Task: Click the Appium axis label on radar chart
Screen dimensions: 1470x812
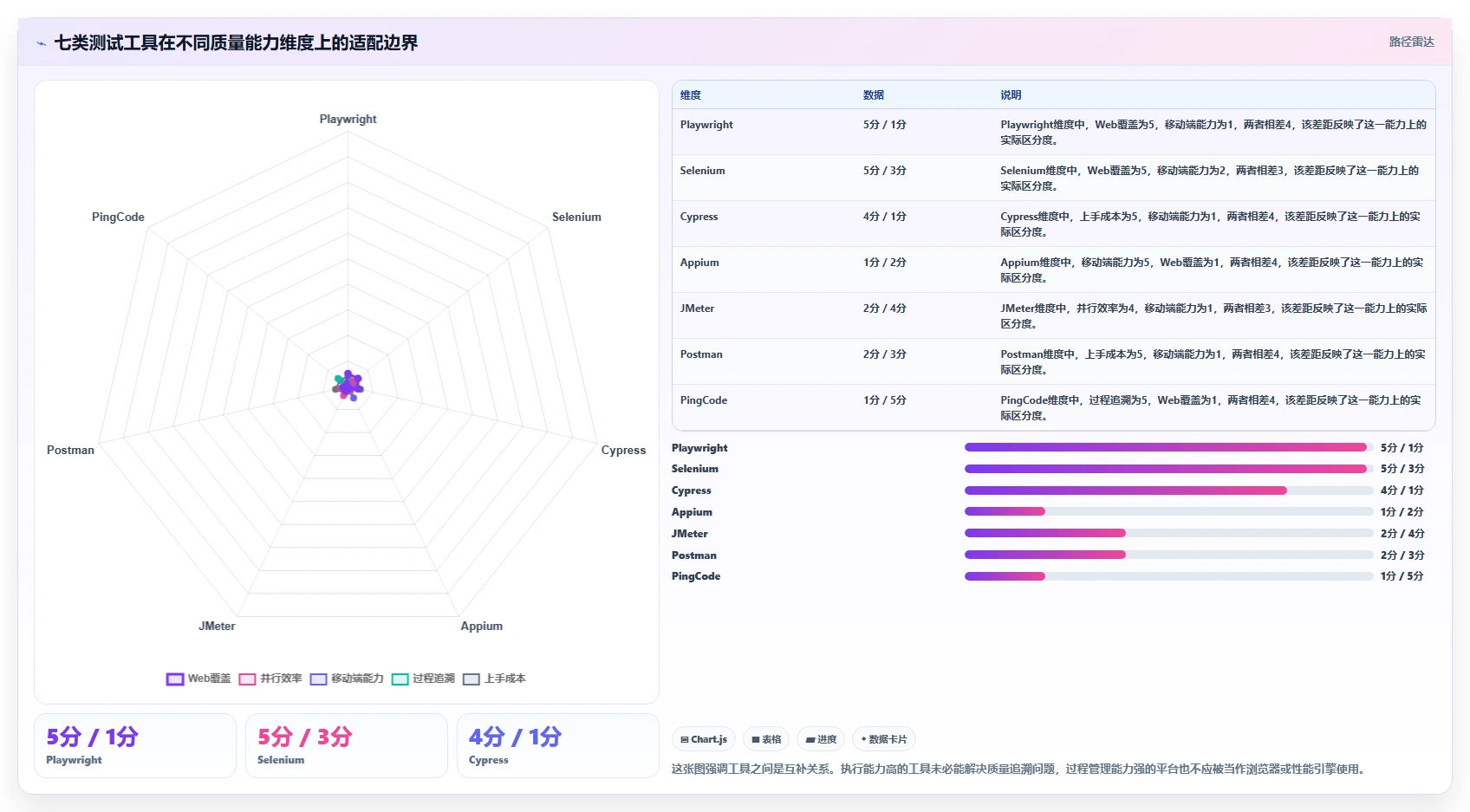Action: click(x=481, y=626)
